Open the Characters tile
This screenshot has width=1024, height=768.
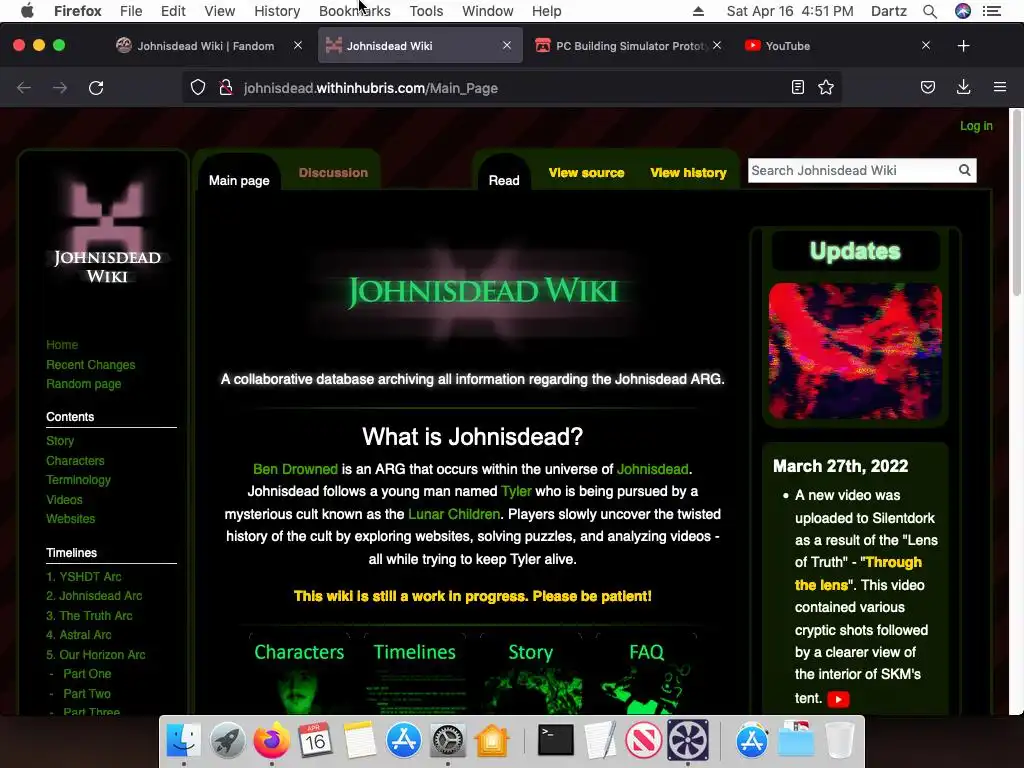[x=299, y=675]
